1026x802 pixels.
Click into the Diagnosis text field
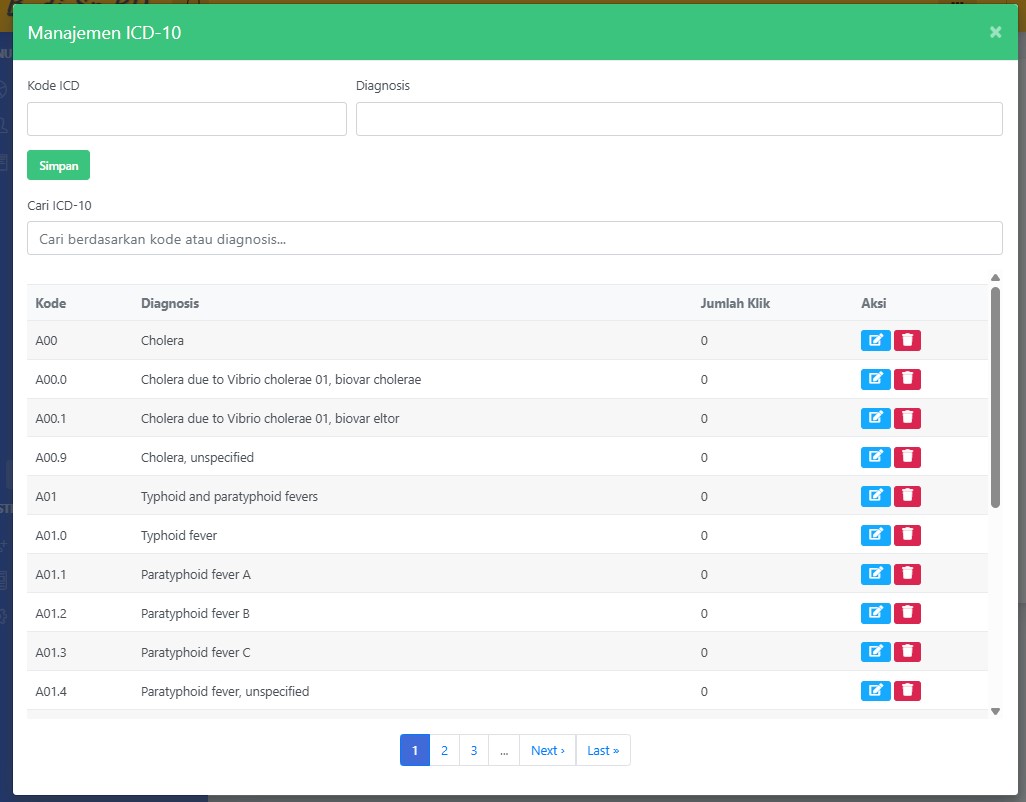678,119
